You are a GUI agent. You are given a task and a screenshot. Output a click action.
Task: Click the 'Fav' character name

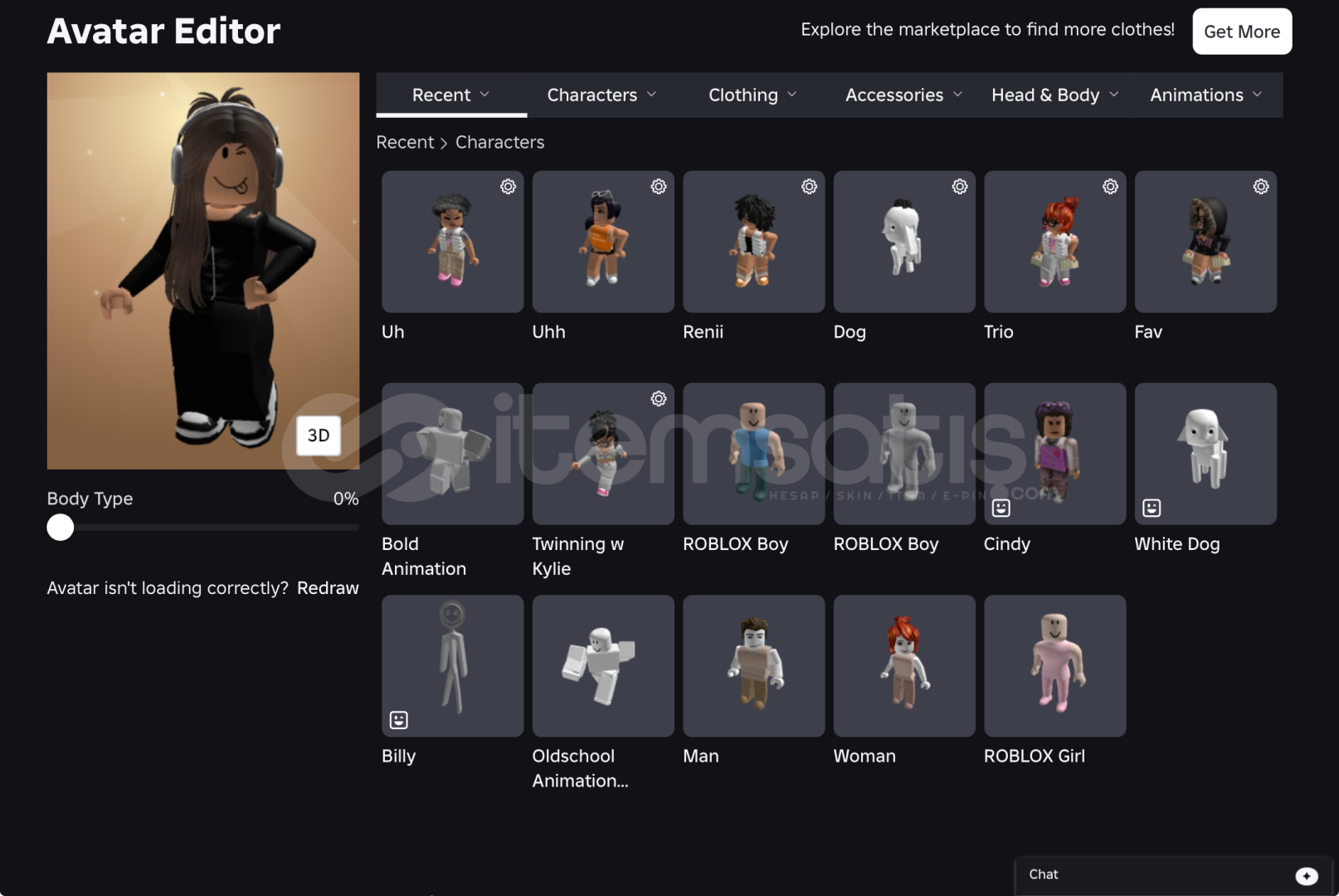[1148, 332]
